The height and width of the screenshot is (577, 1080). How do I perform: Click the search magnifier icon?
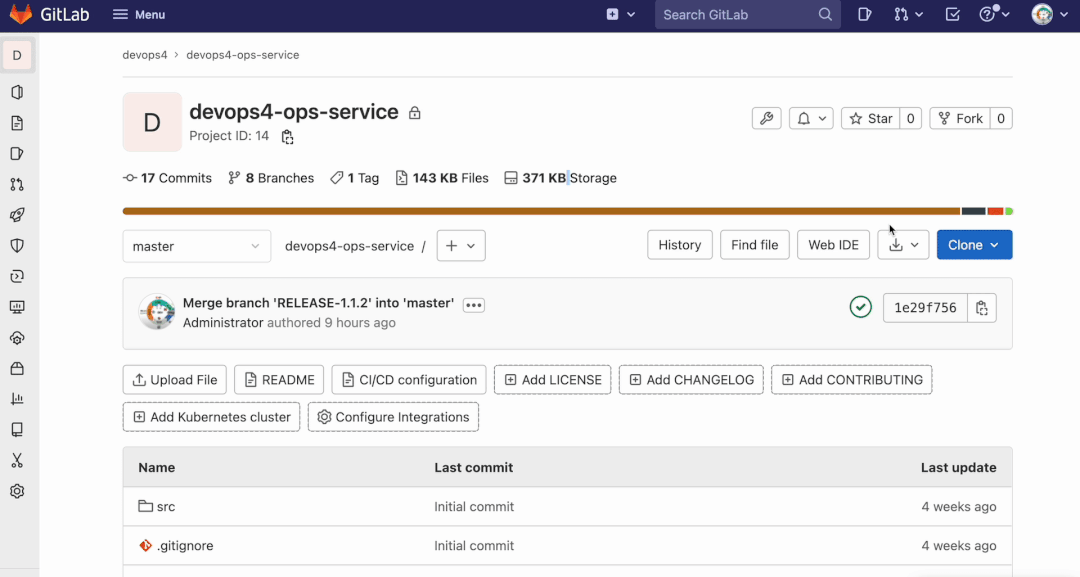(x=825, y=14)
